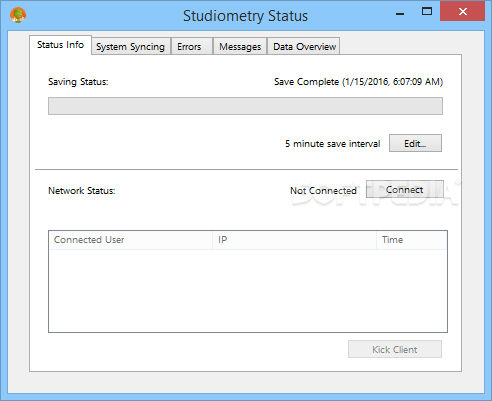
Task: Click the Saving Status label
Action: pyautogui.click(x=78, y=82)
